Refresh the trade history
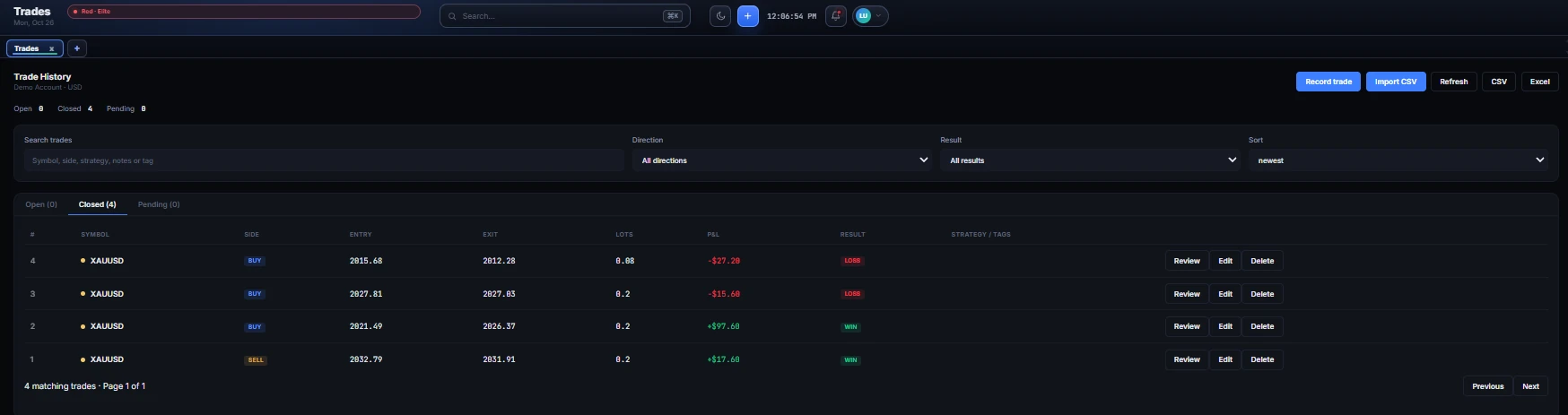The width and height of the screenshot is (1568, 415). pyautogui.click(x=1453, y=82)
